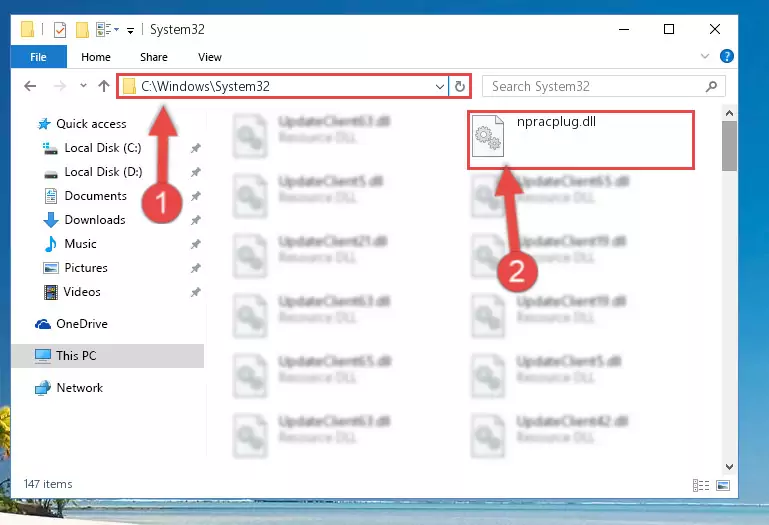Click the scrollbar down arrow
The width and height of the screenshot is (769, 525).
(x=729, y=467)
